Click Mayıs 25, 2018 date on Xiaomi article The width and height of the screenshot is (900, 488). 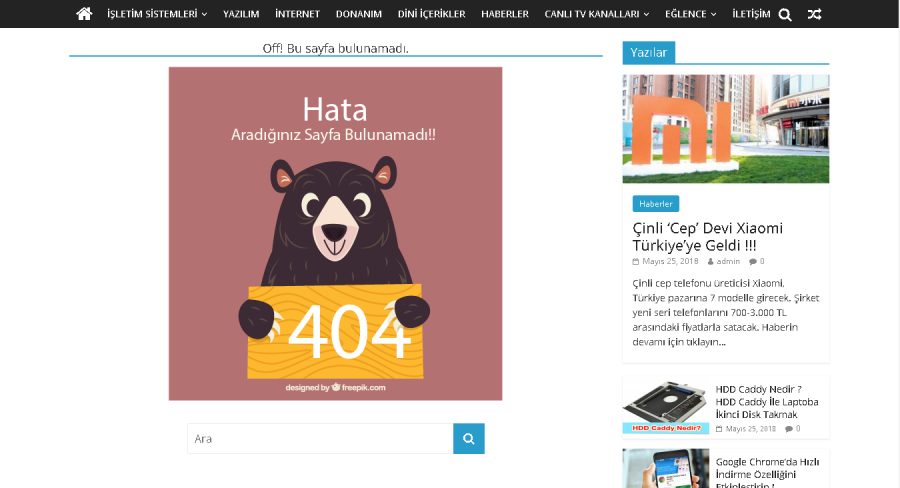tap(670, 261)
